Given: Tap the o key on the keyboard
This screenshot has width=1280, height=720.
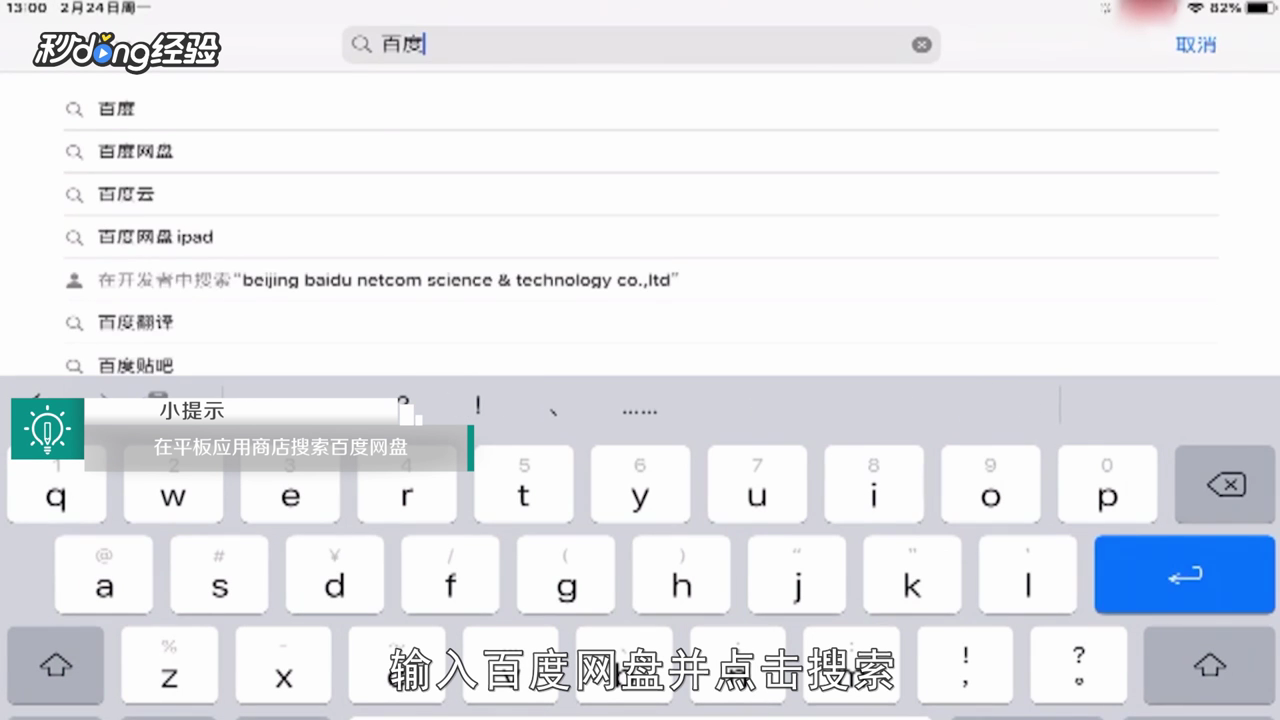Looking at the screenshot, I should [991, 484].
